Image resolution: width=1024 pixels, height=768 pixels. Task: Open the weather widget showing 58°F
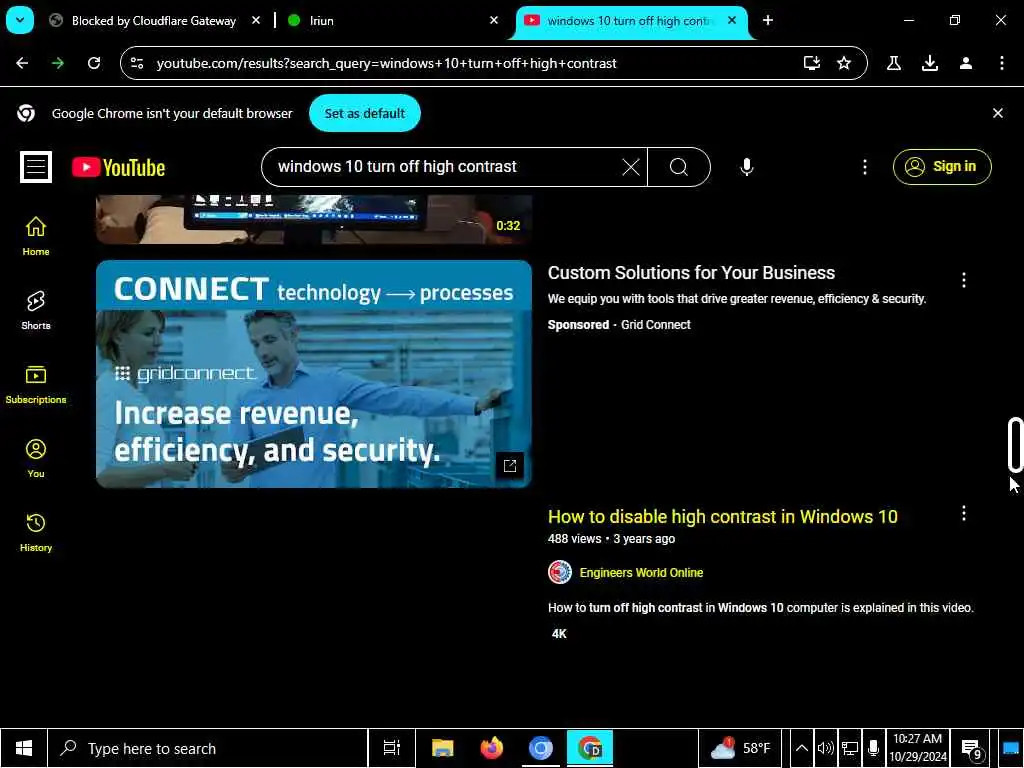740,748
